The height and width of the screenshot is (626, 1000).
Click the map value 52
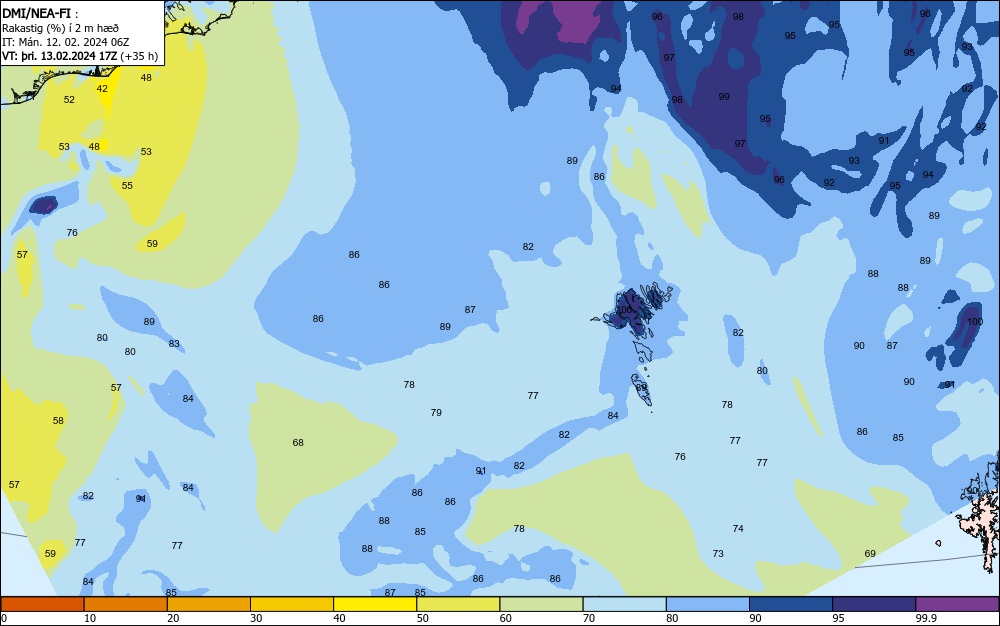point(69,99)
